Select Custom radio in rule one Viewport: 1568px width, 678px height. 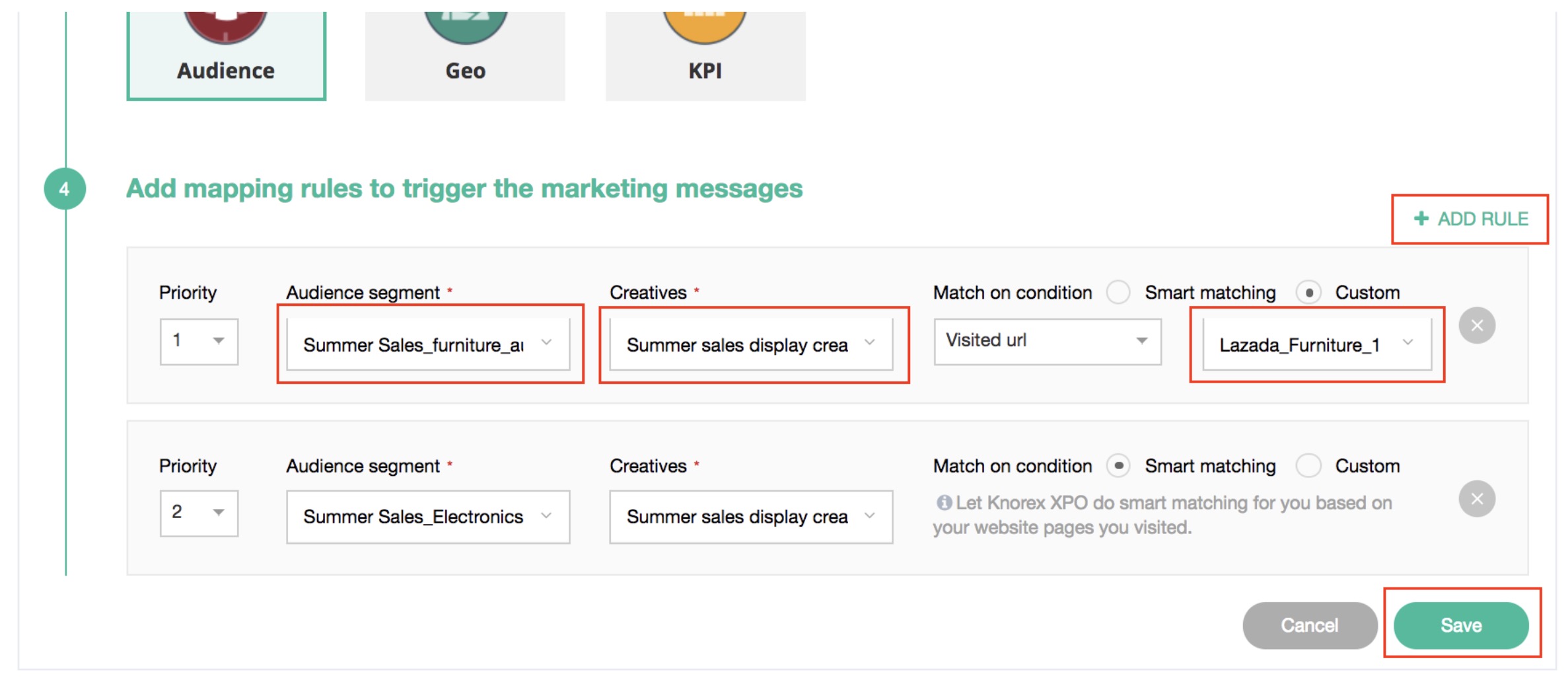[1308, 292]
